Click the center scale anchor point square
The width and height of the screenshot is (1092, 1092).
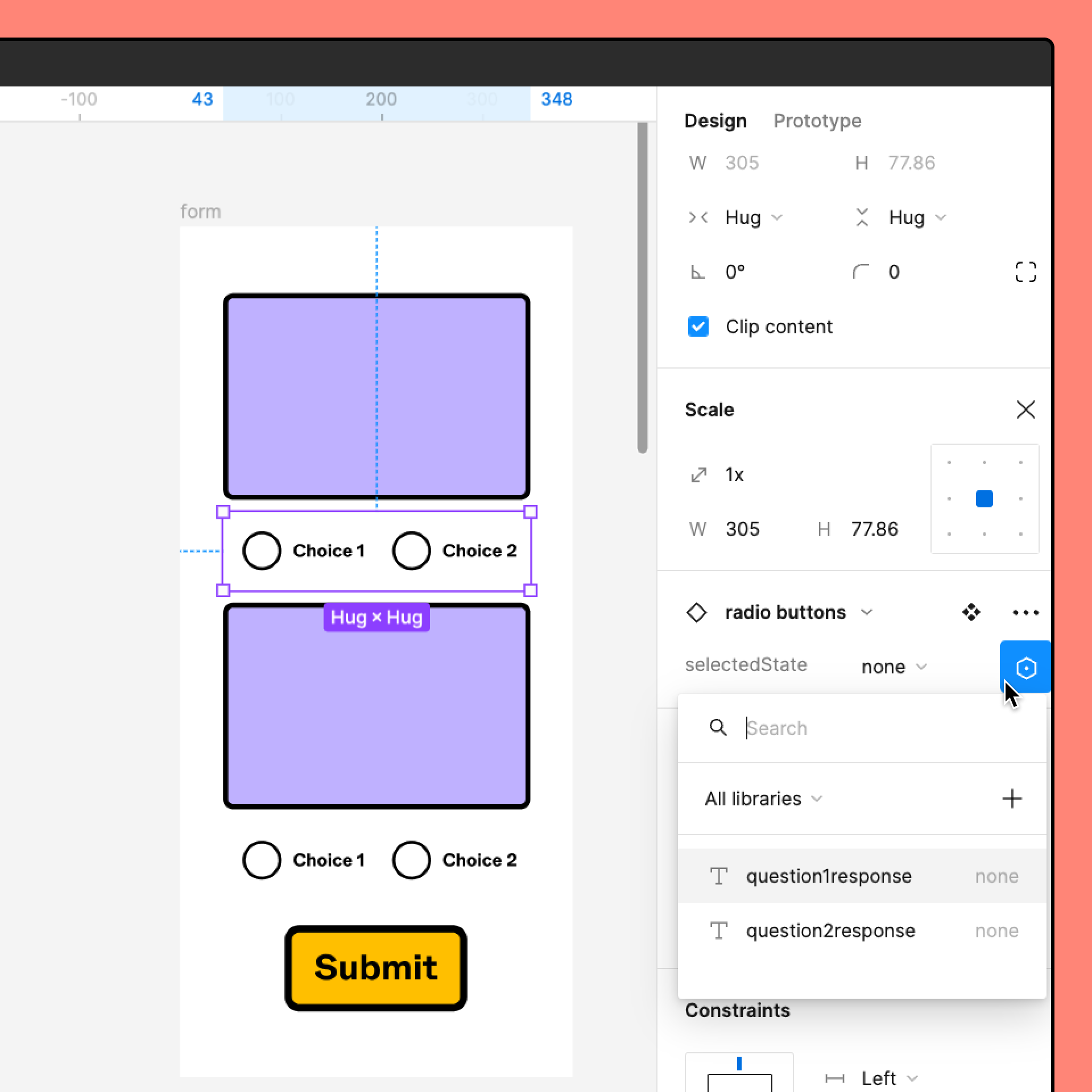coord(984,499)
